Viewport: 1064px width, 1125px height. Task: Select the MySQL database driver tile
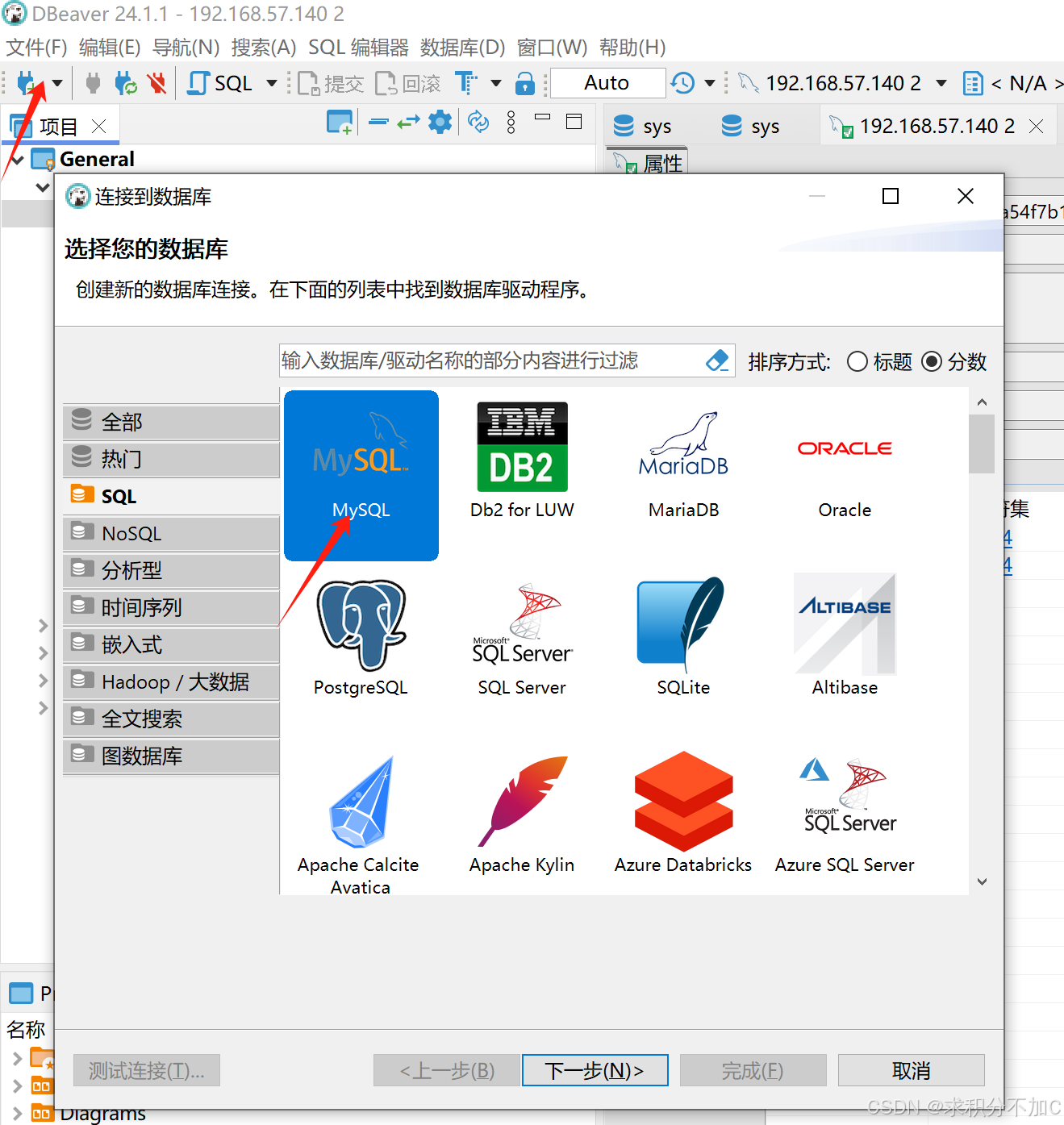[361, 475]
